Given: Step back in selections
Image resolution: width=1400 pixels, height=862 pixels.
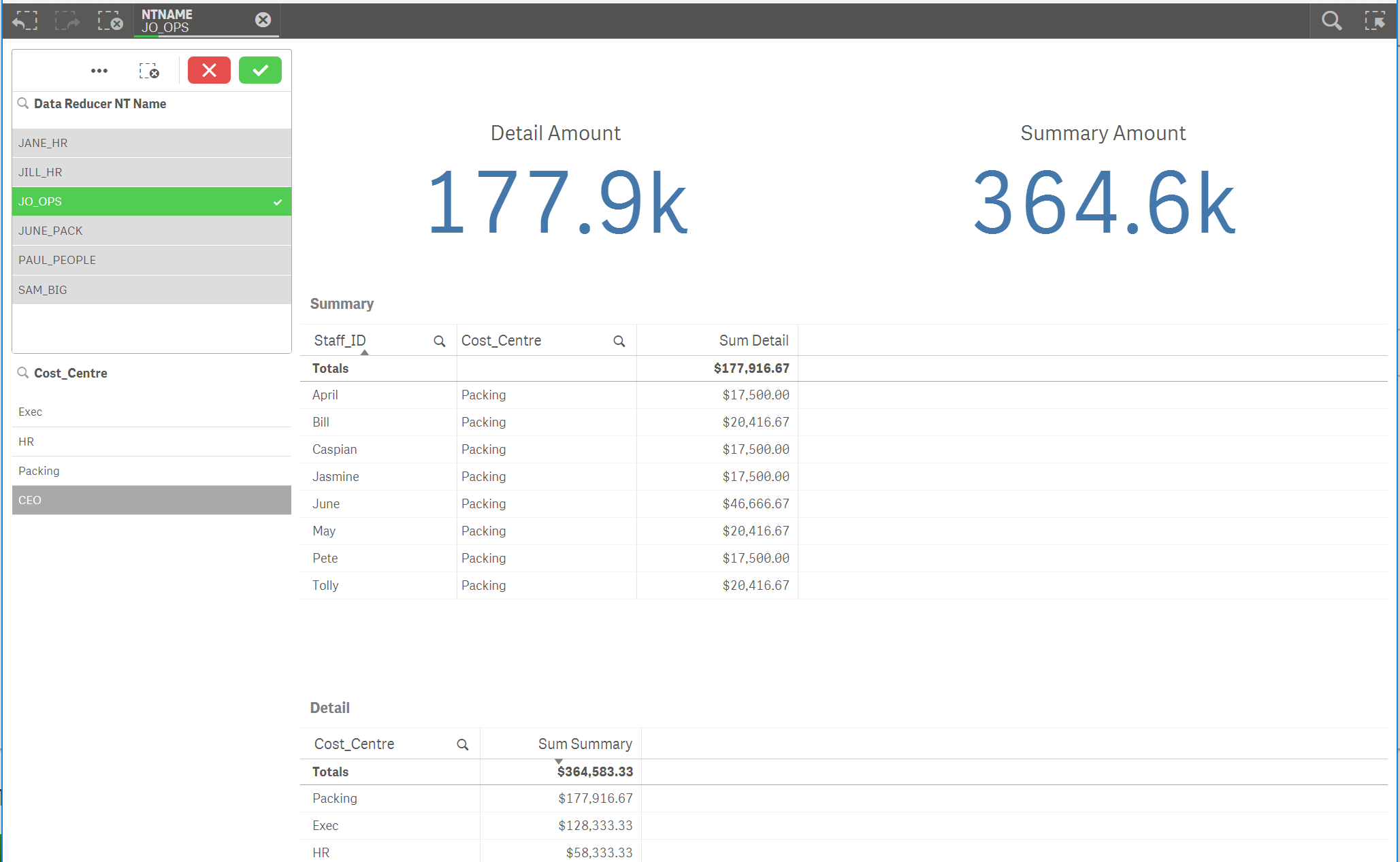Looking at the screenshot, I should pos(25,20).
